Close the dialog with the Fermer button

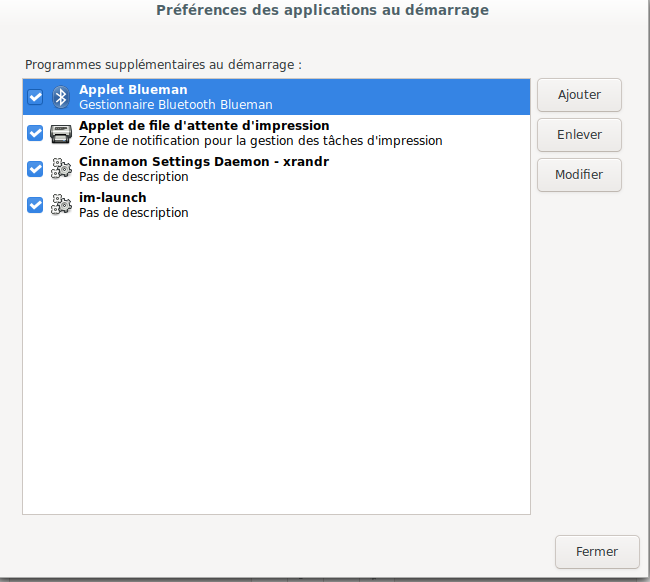[596, 551]
